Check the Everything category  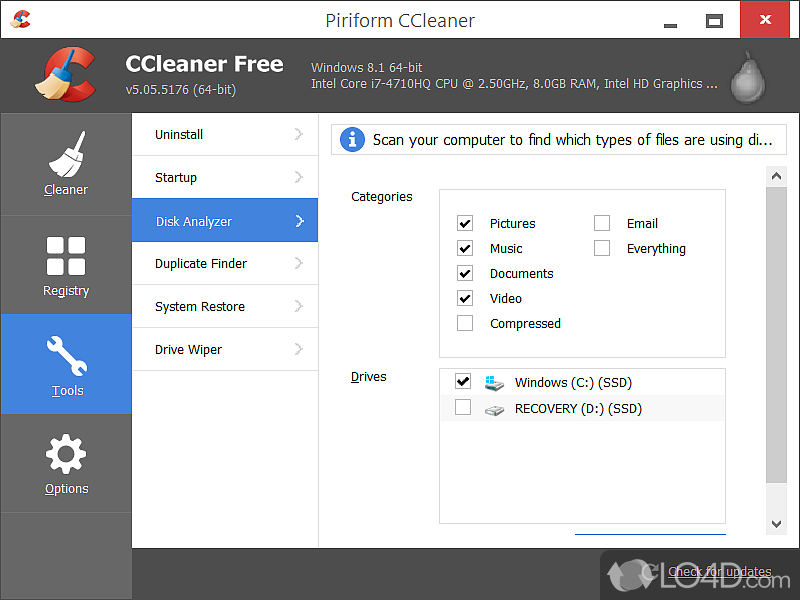(x=602, y=248)
